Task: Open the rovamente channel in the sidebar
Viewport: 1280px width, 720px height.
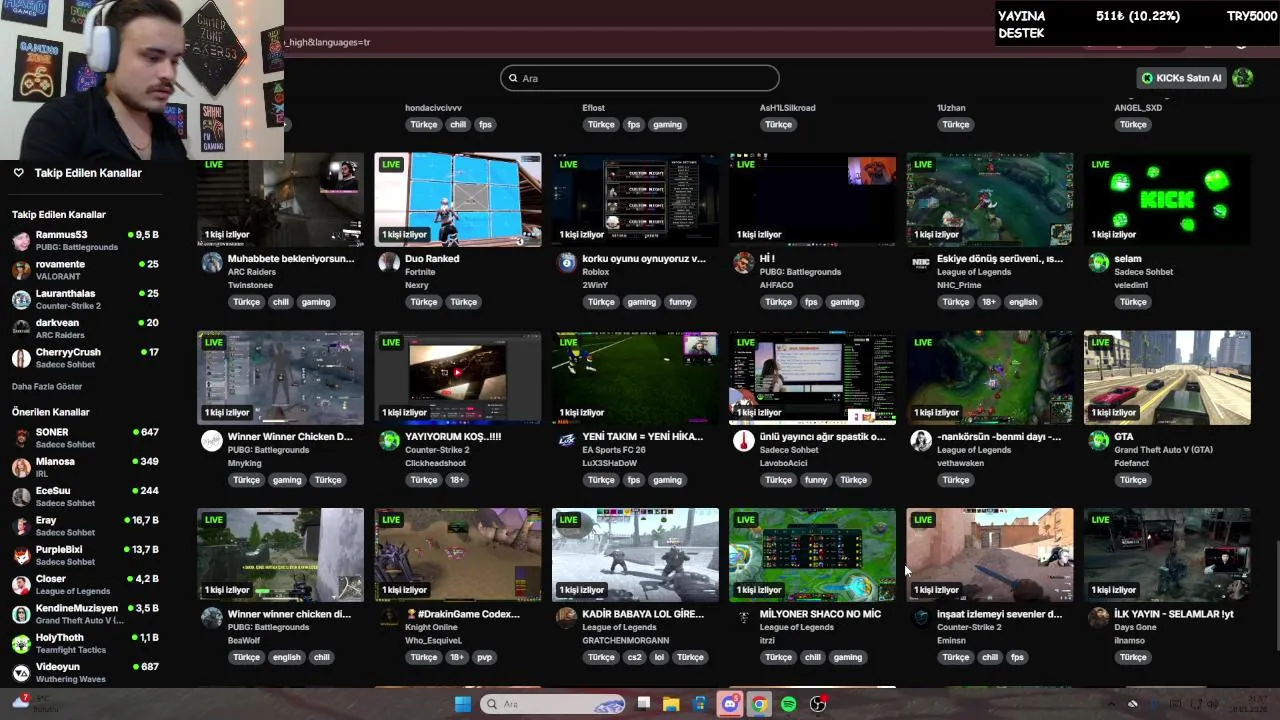Action: pos(85,270)
